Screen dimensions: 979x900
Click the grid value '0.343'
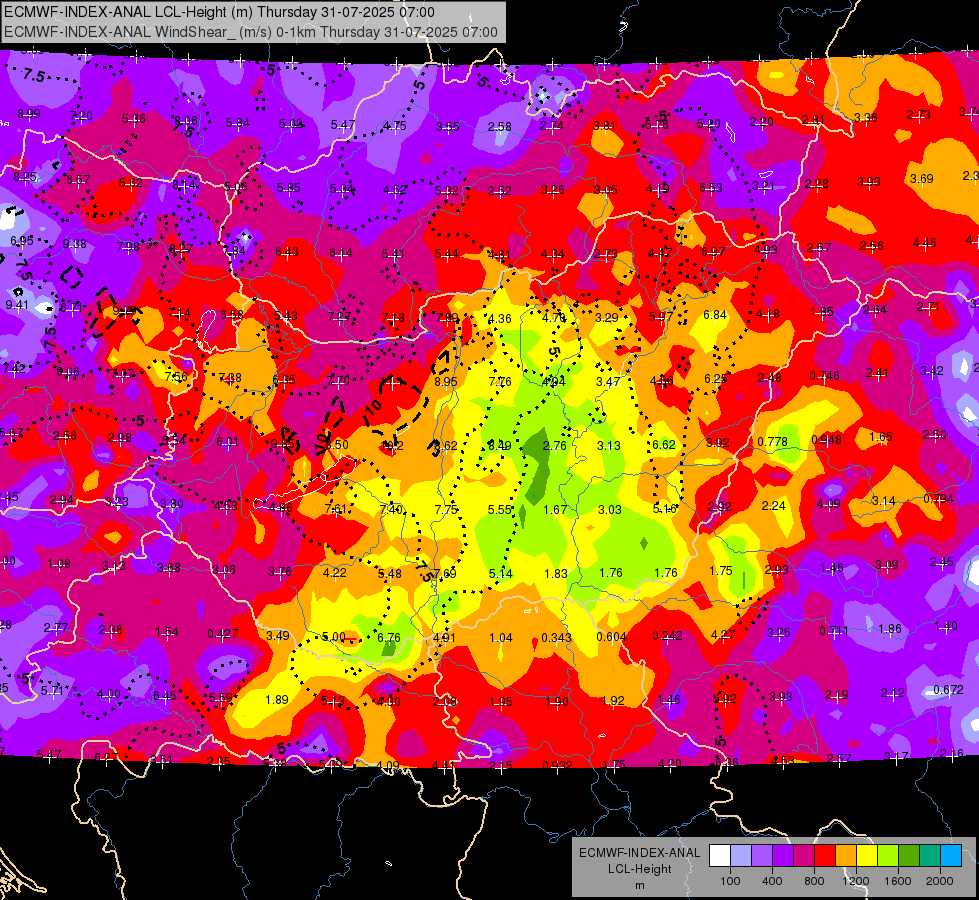[x=556, y=637]
